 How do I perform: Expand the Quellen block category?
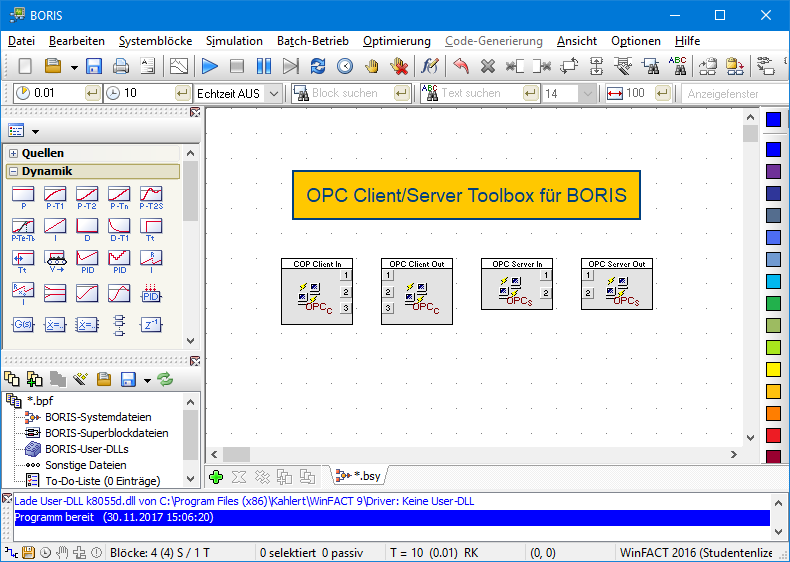click(x=14, y=153)
